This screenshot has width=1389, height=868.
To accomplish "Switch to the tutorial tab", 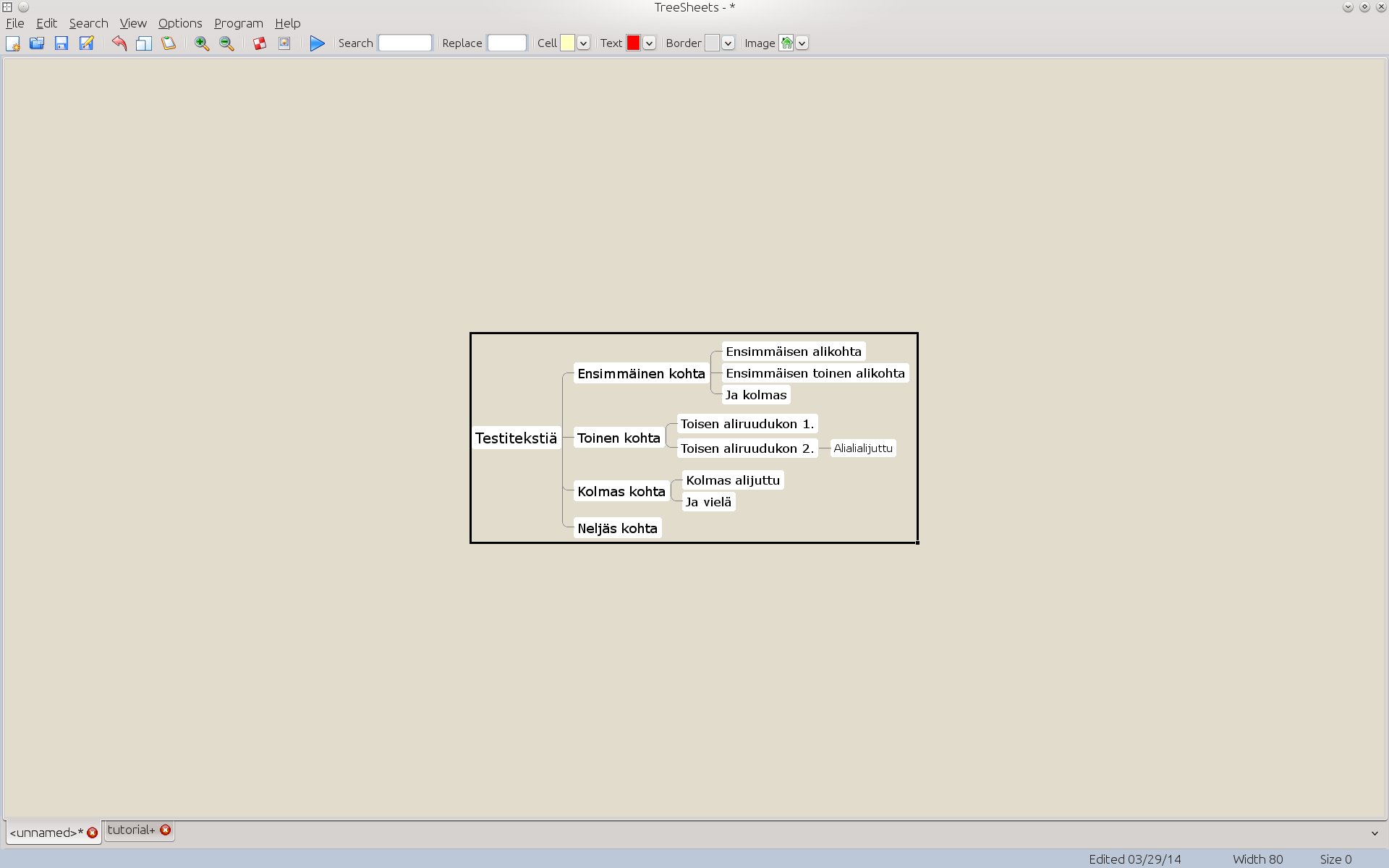I will [131, 830].
